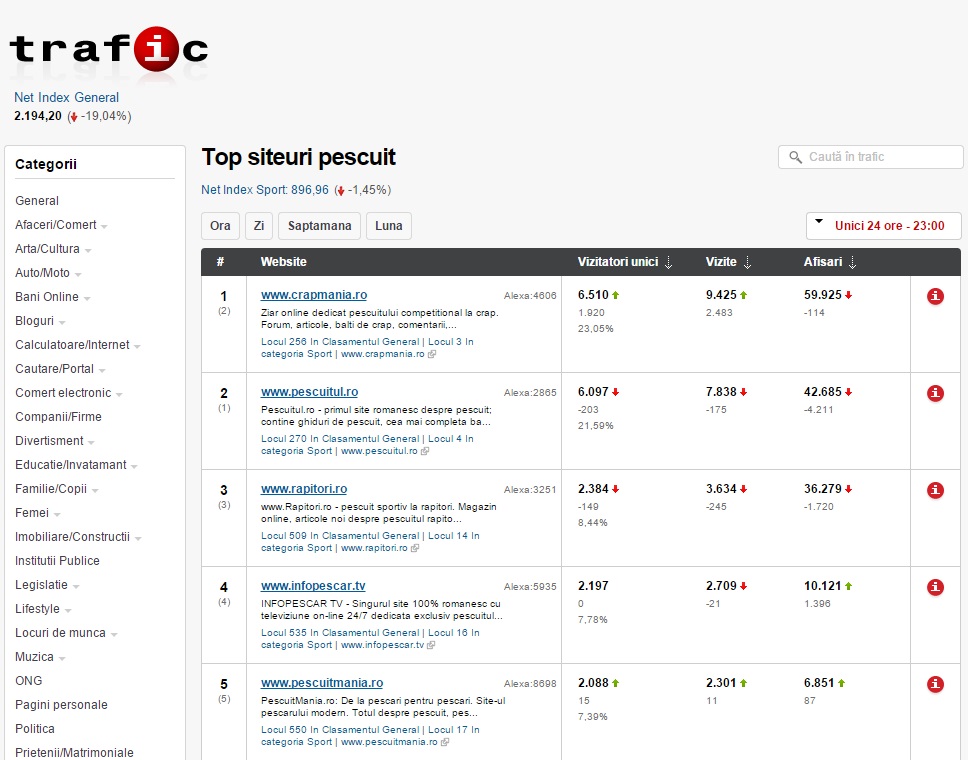Switch to the Saptamana tab
968x760 pixels.
tap(319, 226)
